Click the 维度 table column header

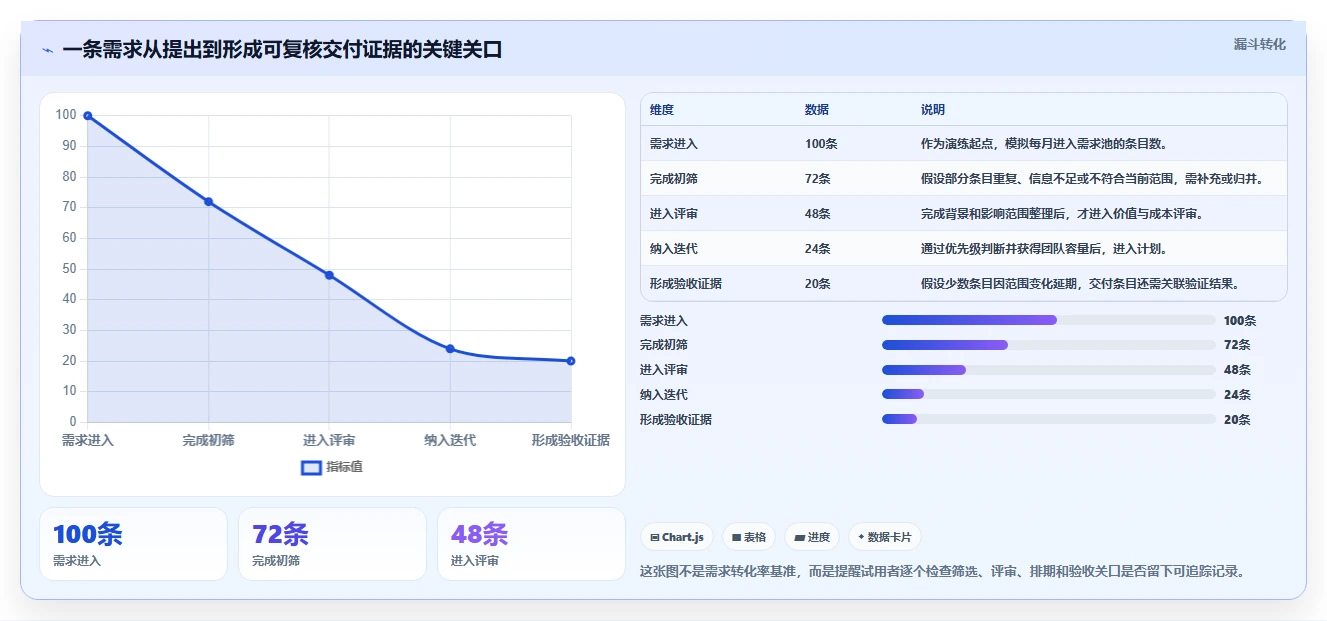pos(662,110)
